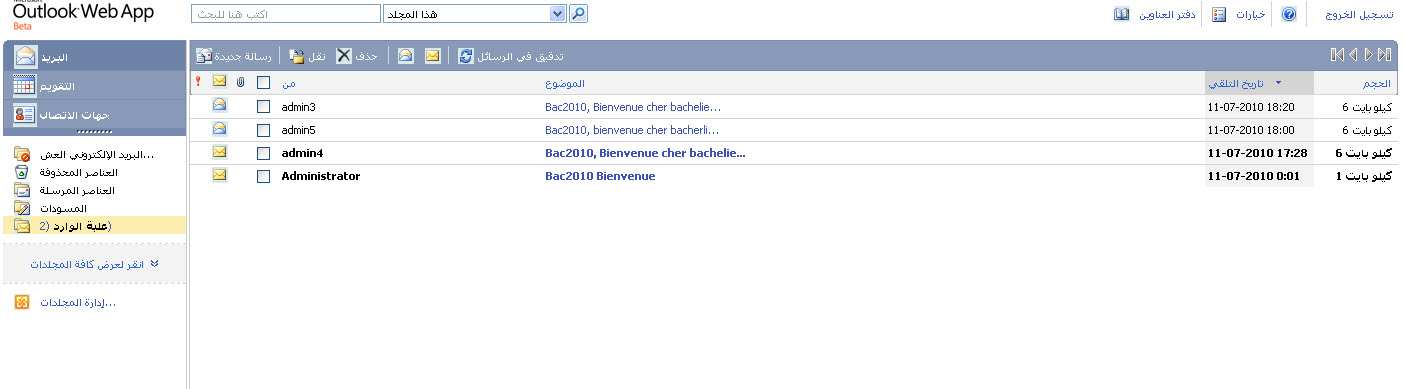This screenshot has height=389, width=1406.
Task: Sort by the message type envelope column
Action: [219, 82]
